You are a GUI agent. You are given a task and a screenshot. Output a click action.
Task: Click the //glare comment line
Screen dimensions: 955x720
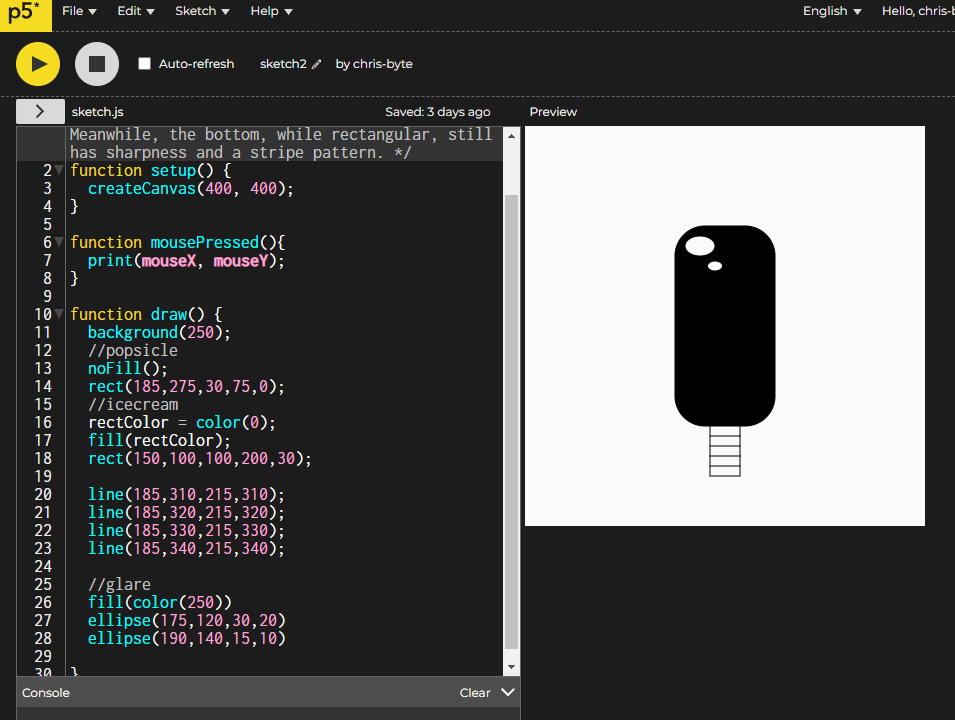[119, 584]
